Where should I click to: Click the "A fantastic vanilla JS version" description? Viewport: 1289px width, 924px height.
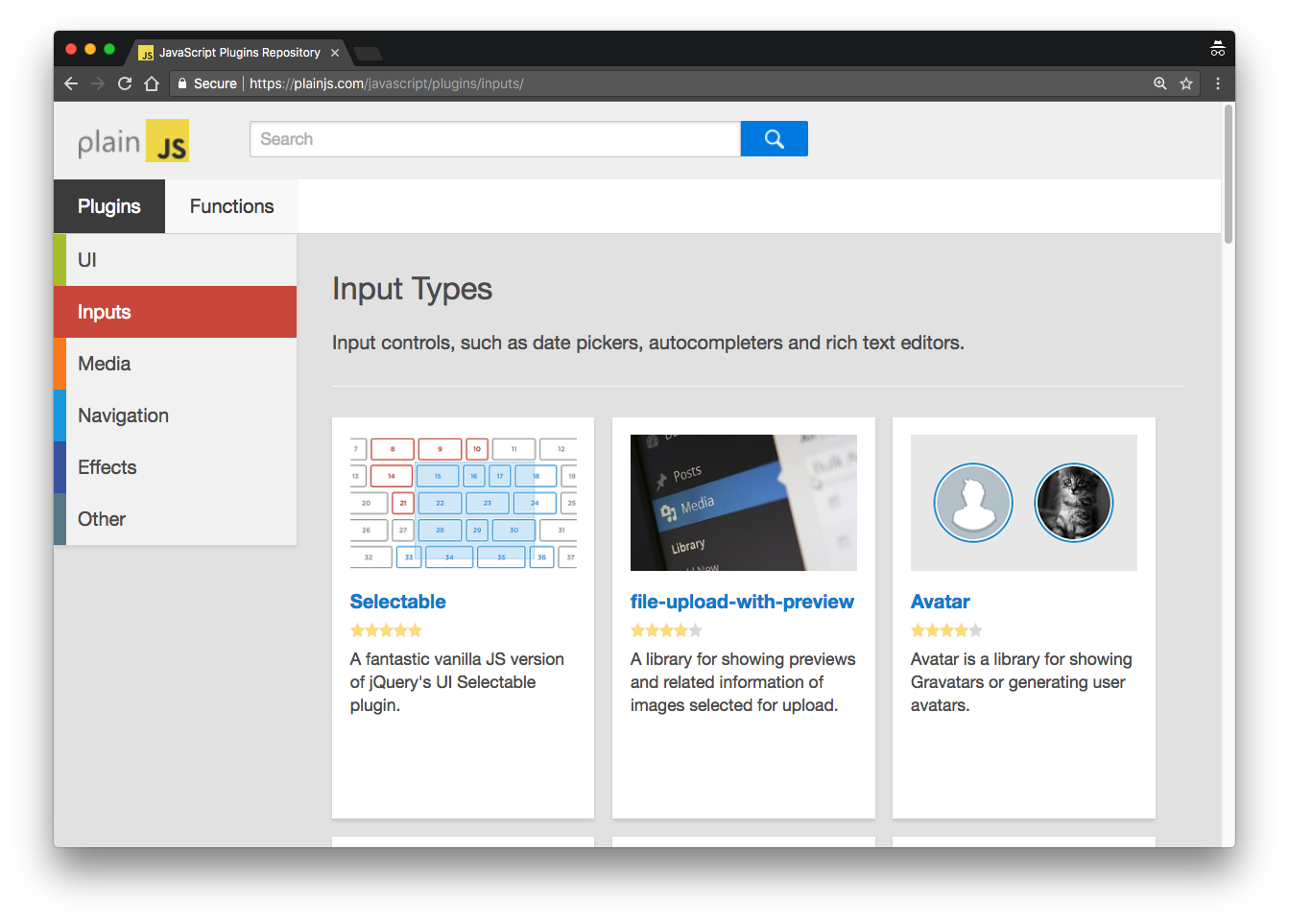point(457,682)
